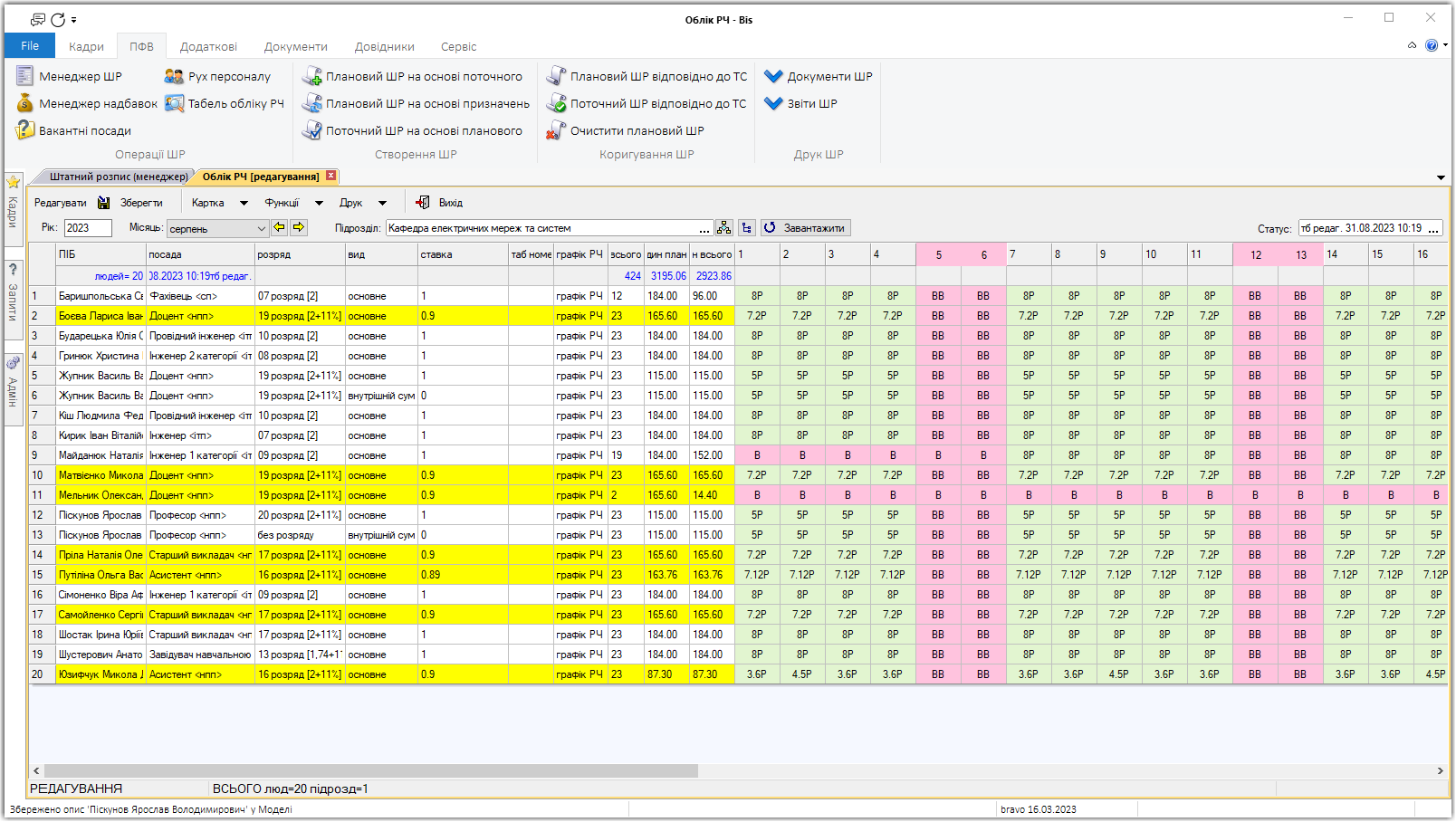Collapse the ribbon with the chevron

point(1412,45)
